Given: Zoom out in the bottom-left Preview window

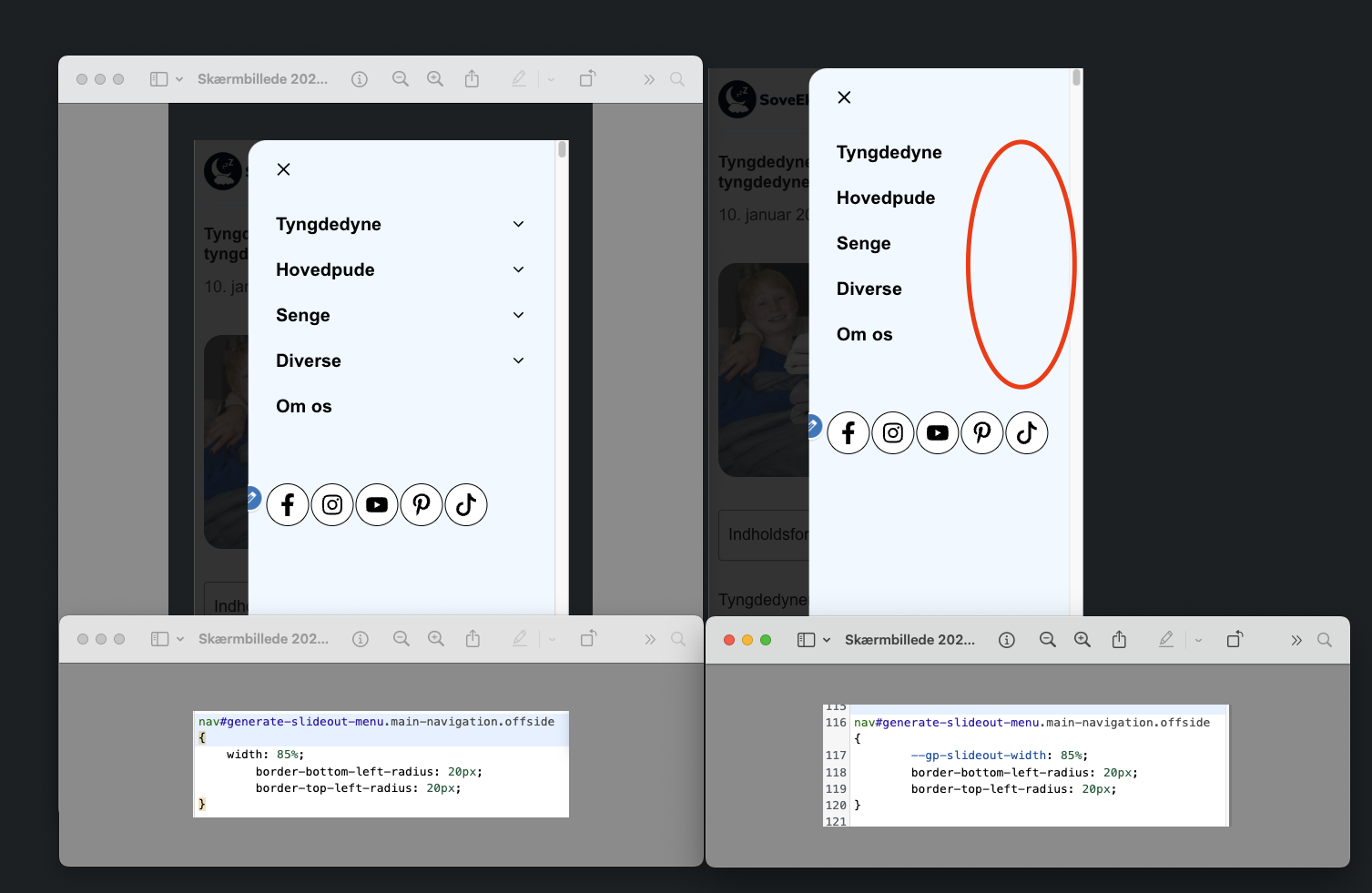Looking at the screenshot, I should click(x=401, y=639).
